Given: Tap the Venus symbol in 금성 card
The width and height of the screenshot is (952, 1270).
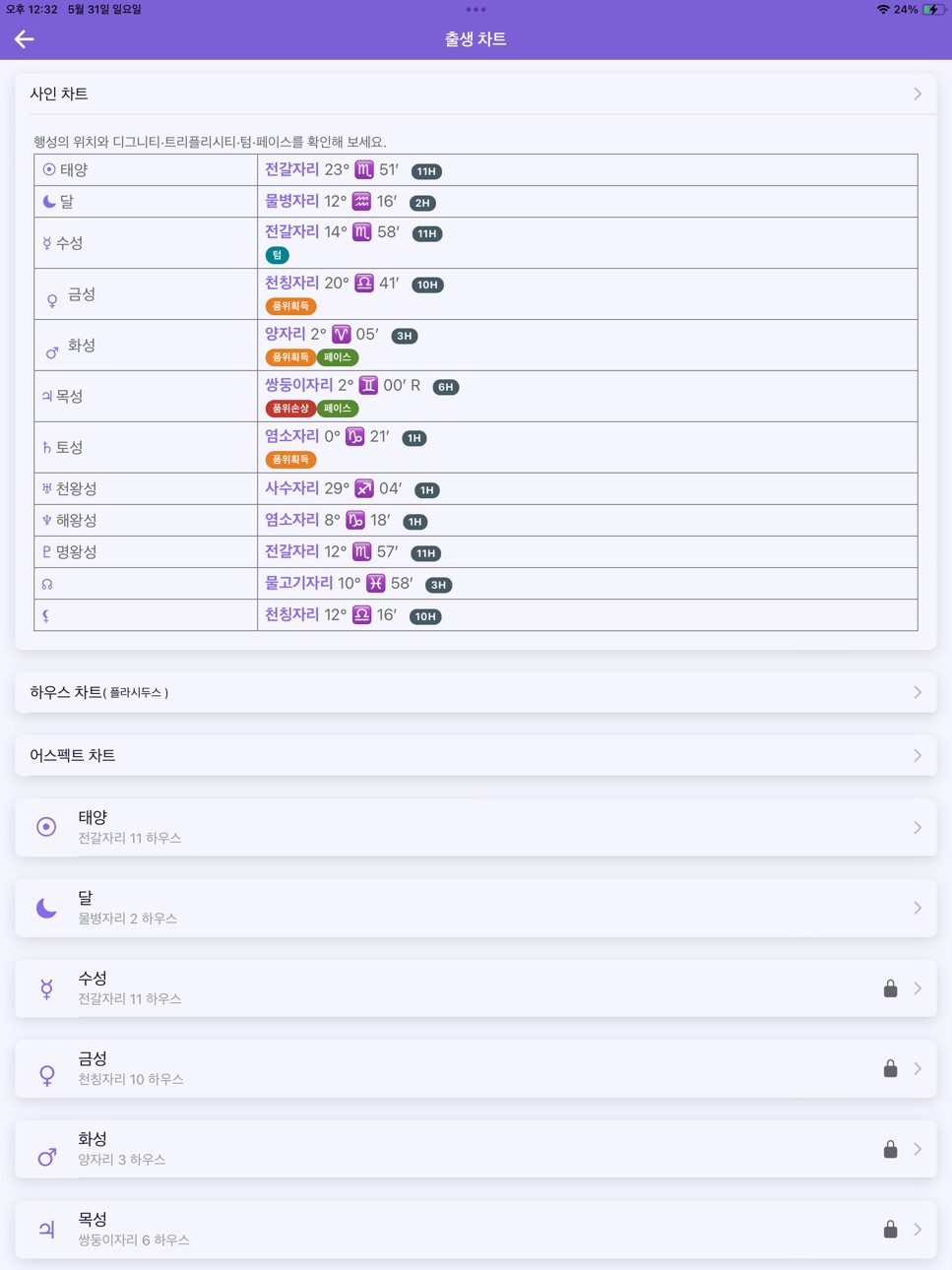Looking at the screenshot, I should coord(46,1075).
